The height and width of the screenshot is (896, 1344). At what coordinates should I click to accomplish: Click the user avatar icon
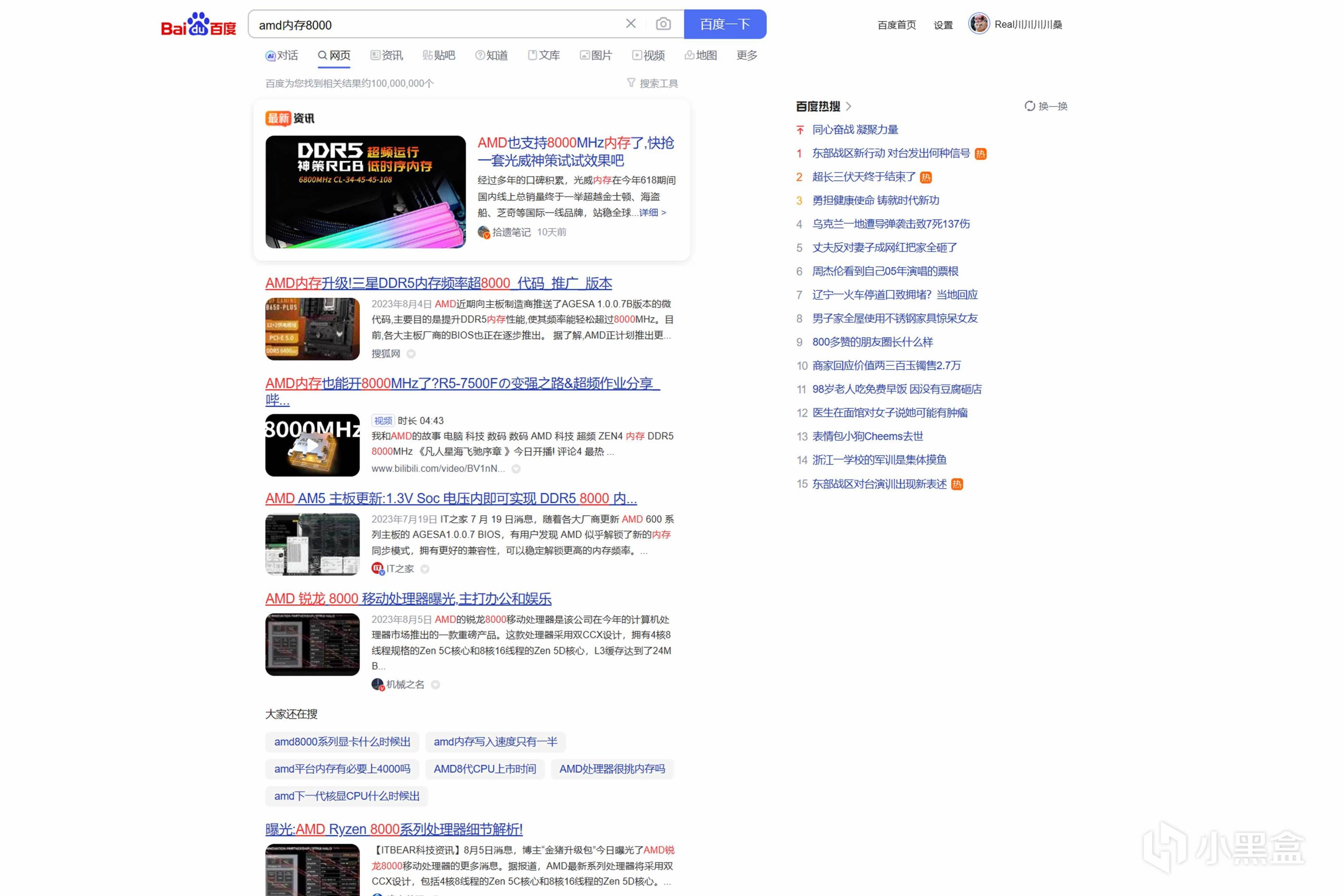(979, 24)
